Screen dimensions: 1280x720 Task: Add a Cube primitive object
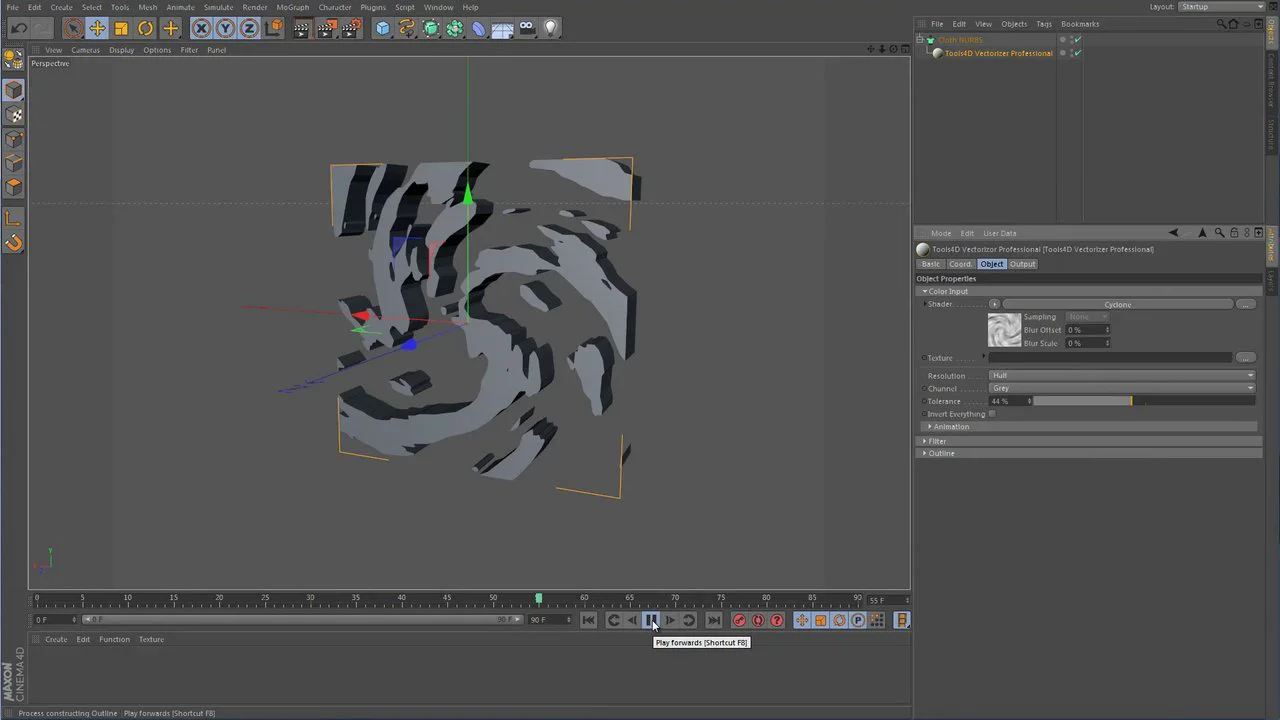(382, 29)
